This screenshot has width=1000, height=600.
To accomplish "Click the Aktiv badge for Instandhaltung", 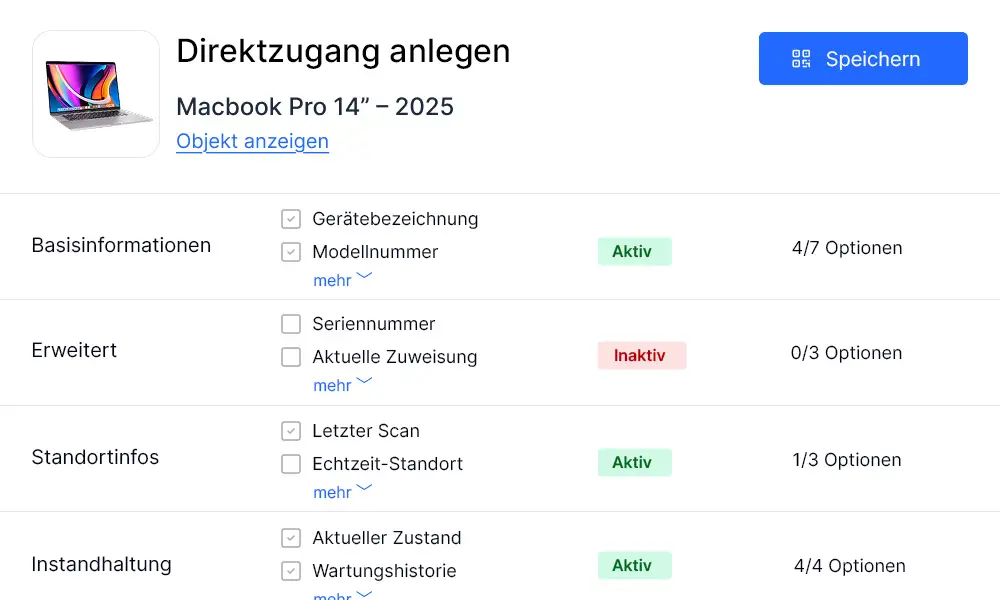I will coord(634,565).
